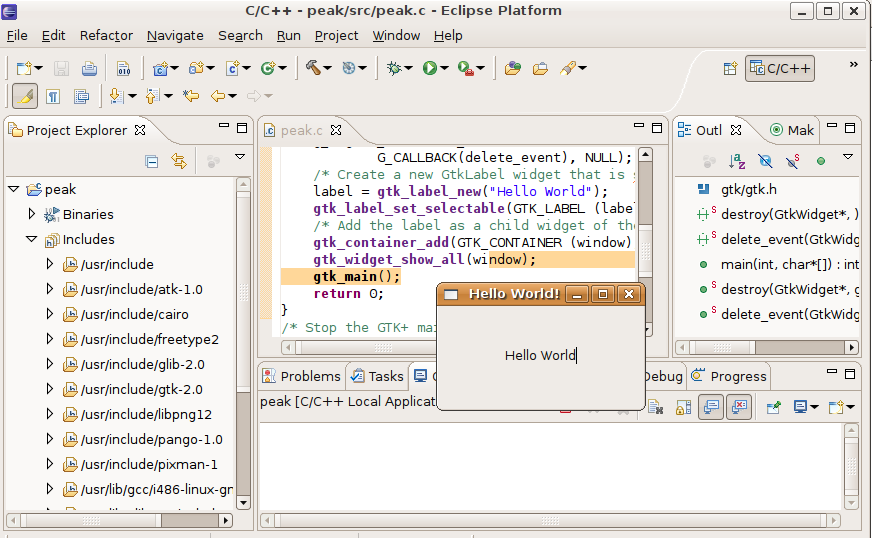This screenshot has width=872, height=538.
Task: Toggle Show Console on standard error
Action: point(739,407)
